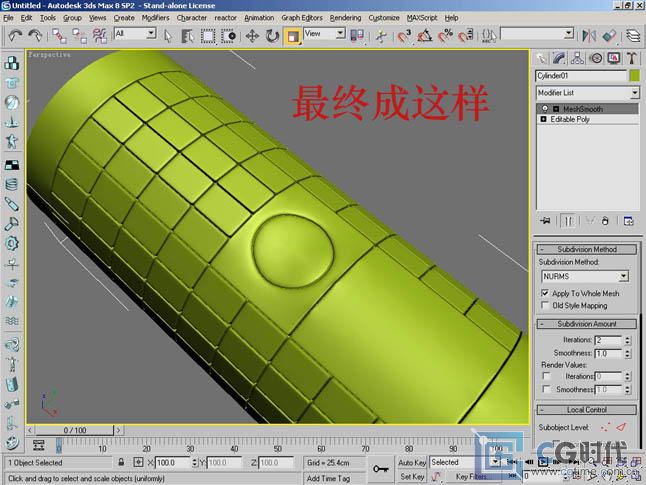Enable Render Values Smoothness checkbox
The image size is (646, 485).
[x=546, y=389]
